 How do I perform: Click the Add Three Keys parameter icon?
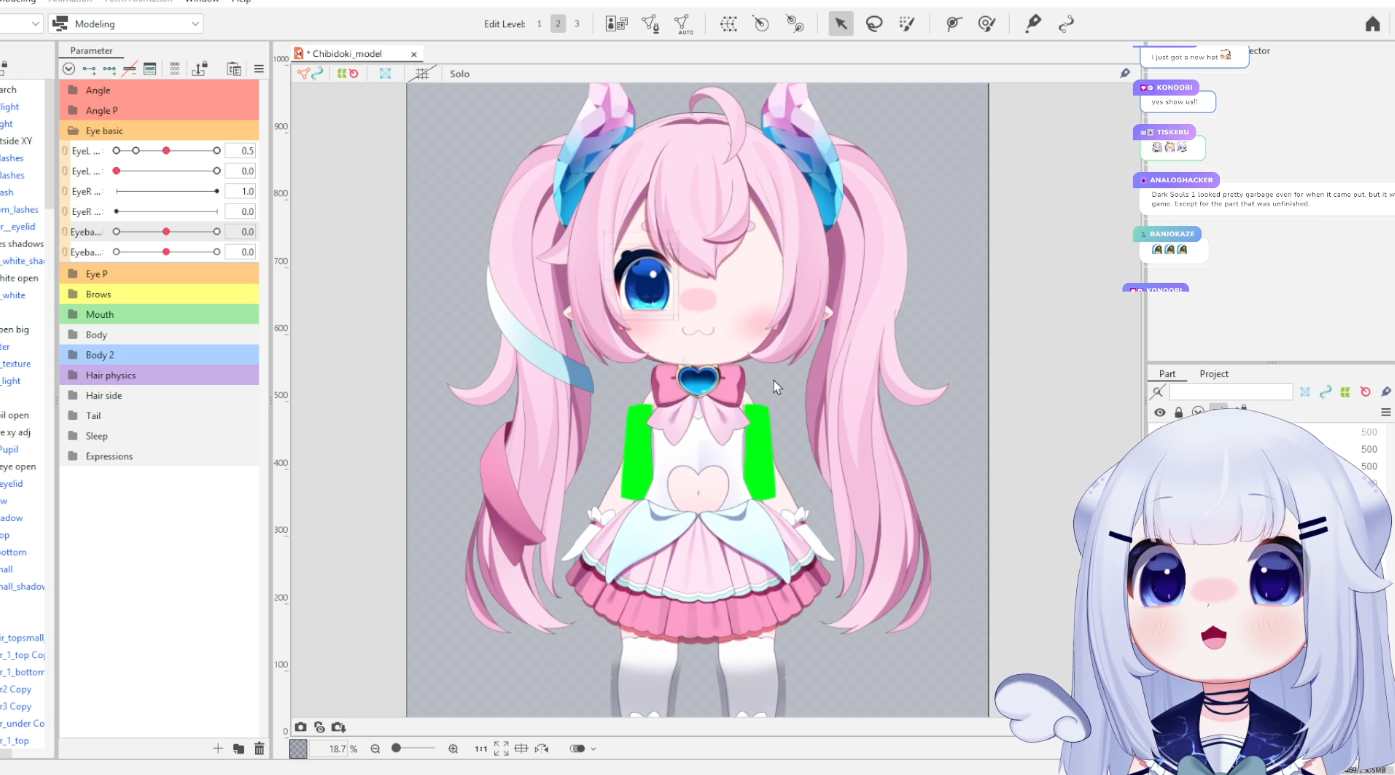pos(109,69)
